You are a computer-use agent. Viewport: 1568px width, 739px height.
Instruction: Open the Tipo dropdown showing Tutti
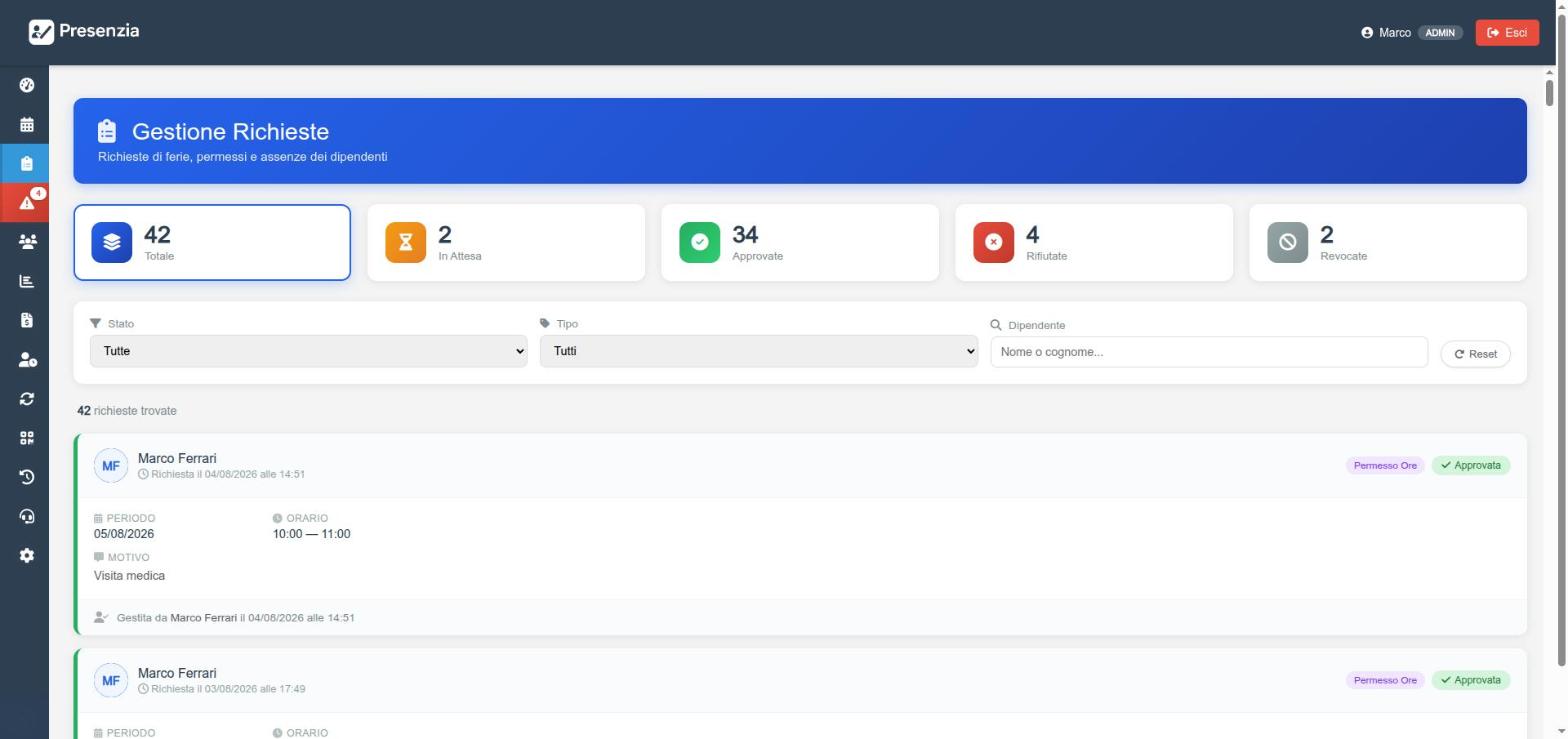point(758,351)
